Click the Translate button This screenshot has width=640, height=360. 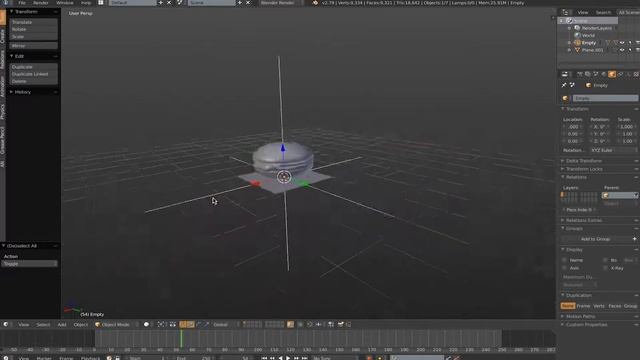coord(33,22)
